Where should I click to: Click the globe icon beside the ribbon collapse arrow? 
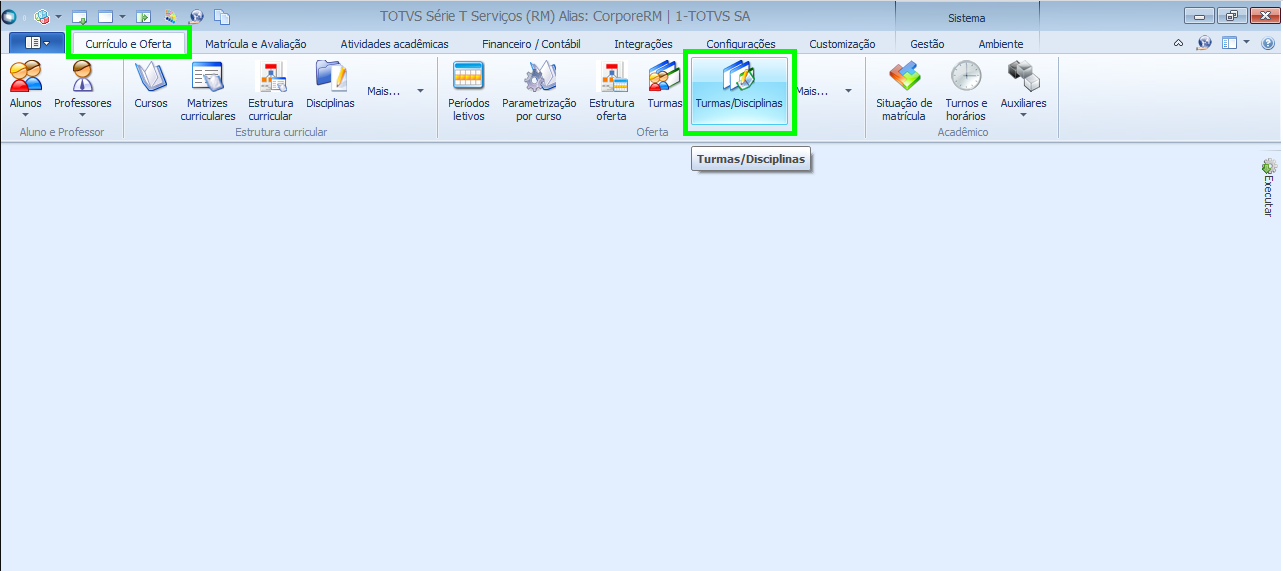click(1204, 43)
